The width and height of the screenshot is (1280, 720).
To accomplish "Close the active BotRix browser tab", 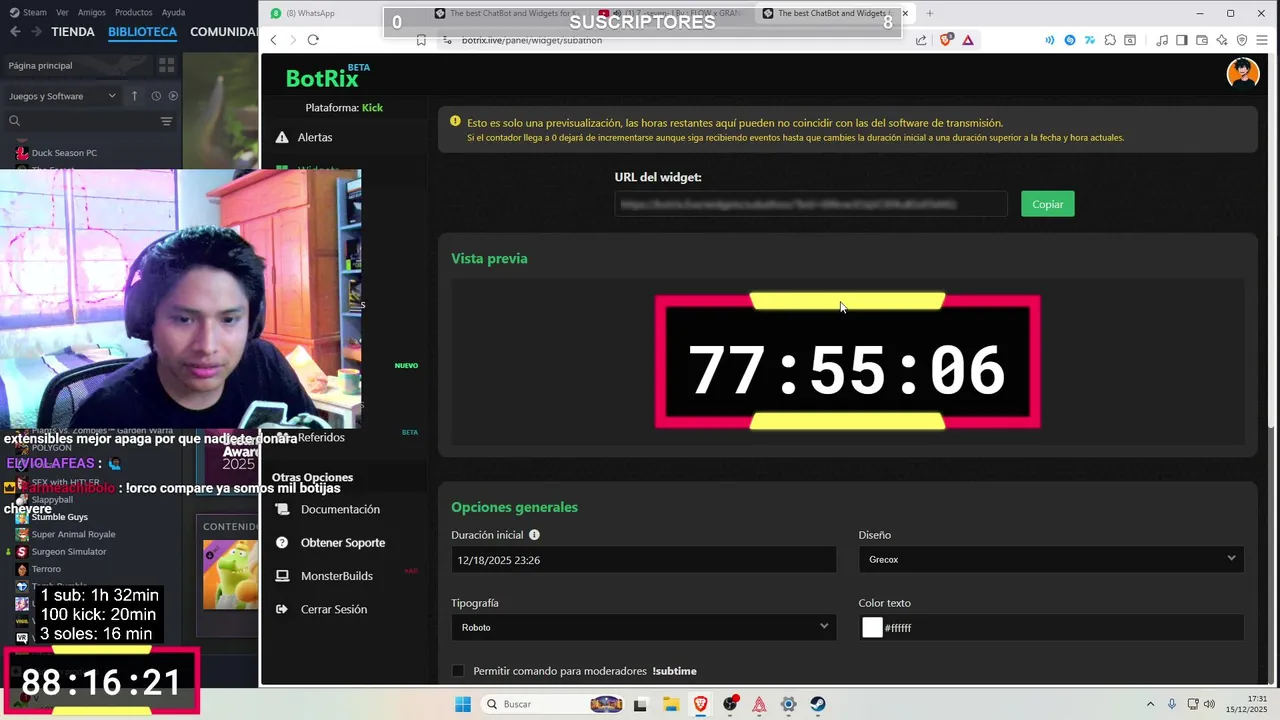I will click(905, 13).
